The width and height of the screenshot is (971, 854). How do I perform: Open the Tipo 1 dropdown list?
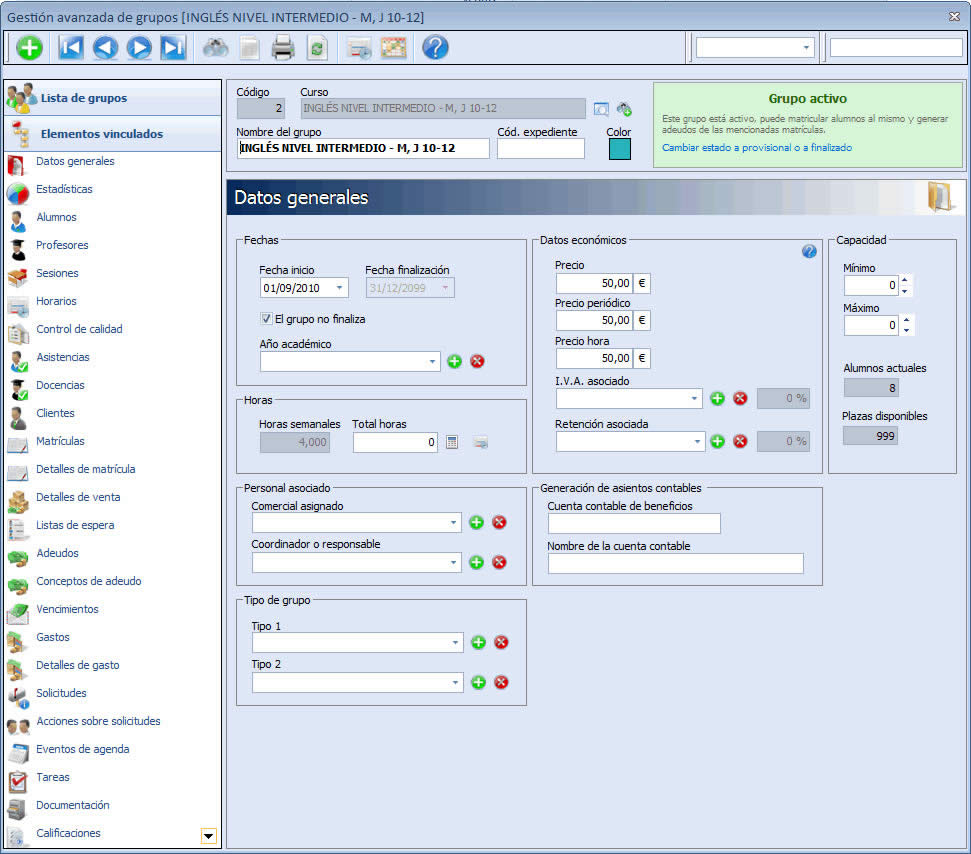click(455, 642)
